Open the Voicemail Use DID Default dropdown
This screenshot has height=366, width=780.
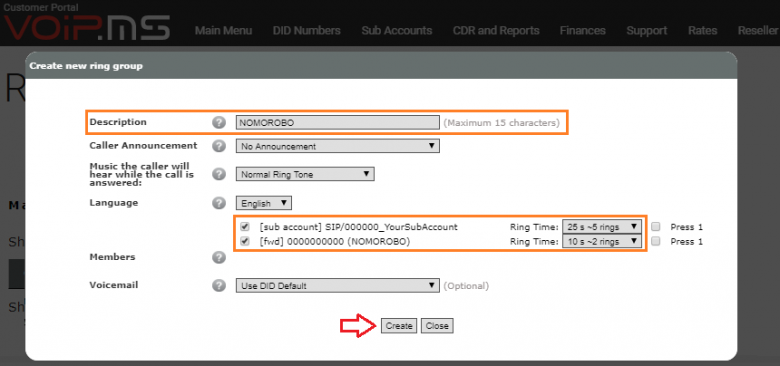click(338, 285)
